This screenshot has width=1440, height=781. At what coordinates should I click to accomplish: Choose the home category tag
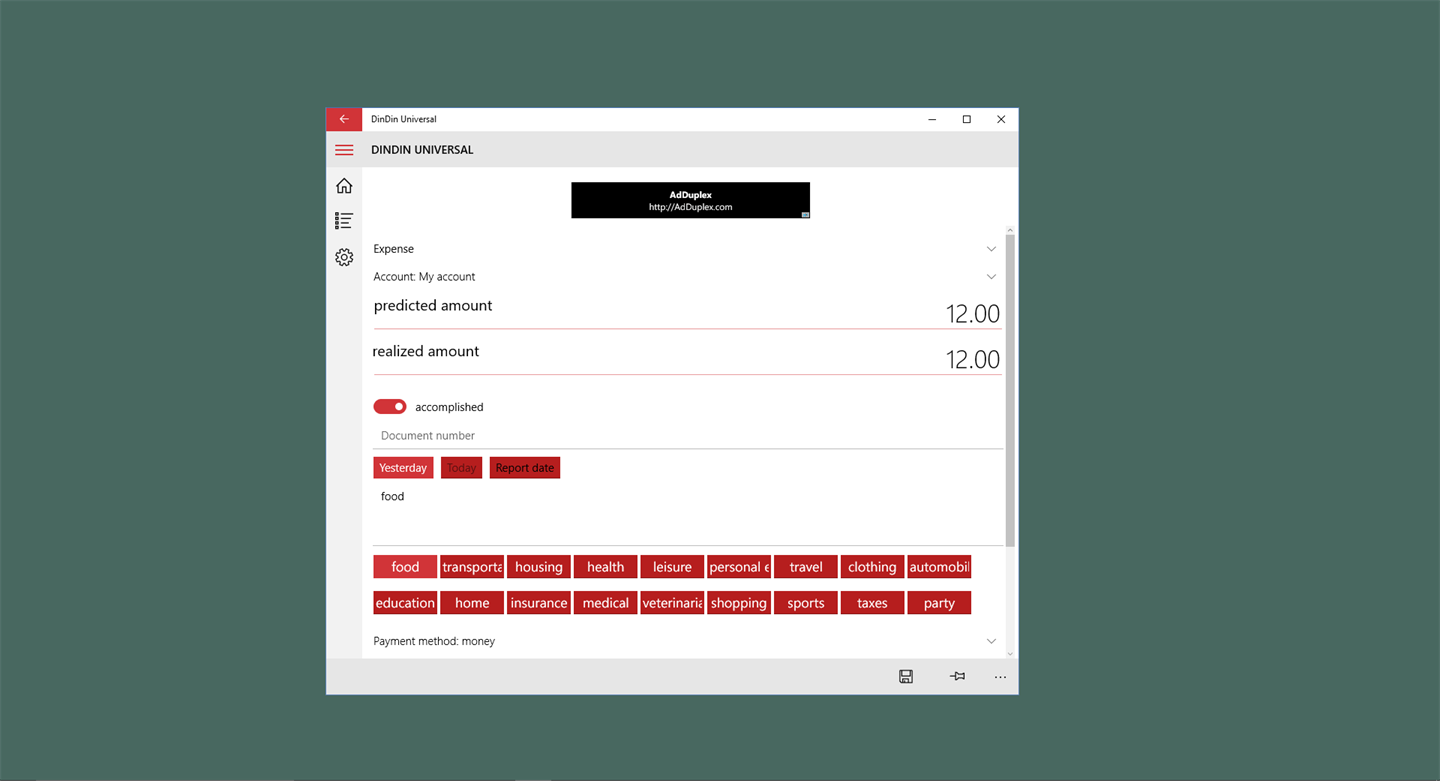click(x=472, y=603)
